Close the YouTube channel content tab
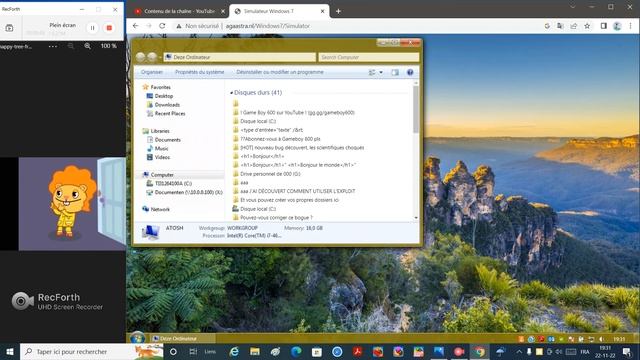The image size is (640, 360). tap(223, 11)
